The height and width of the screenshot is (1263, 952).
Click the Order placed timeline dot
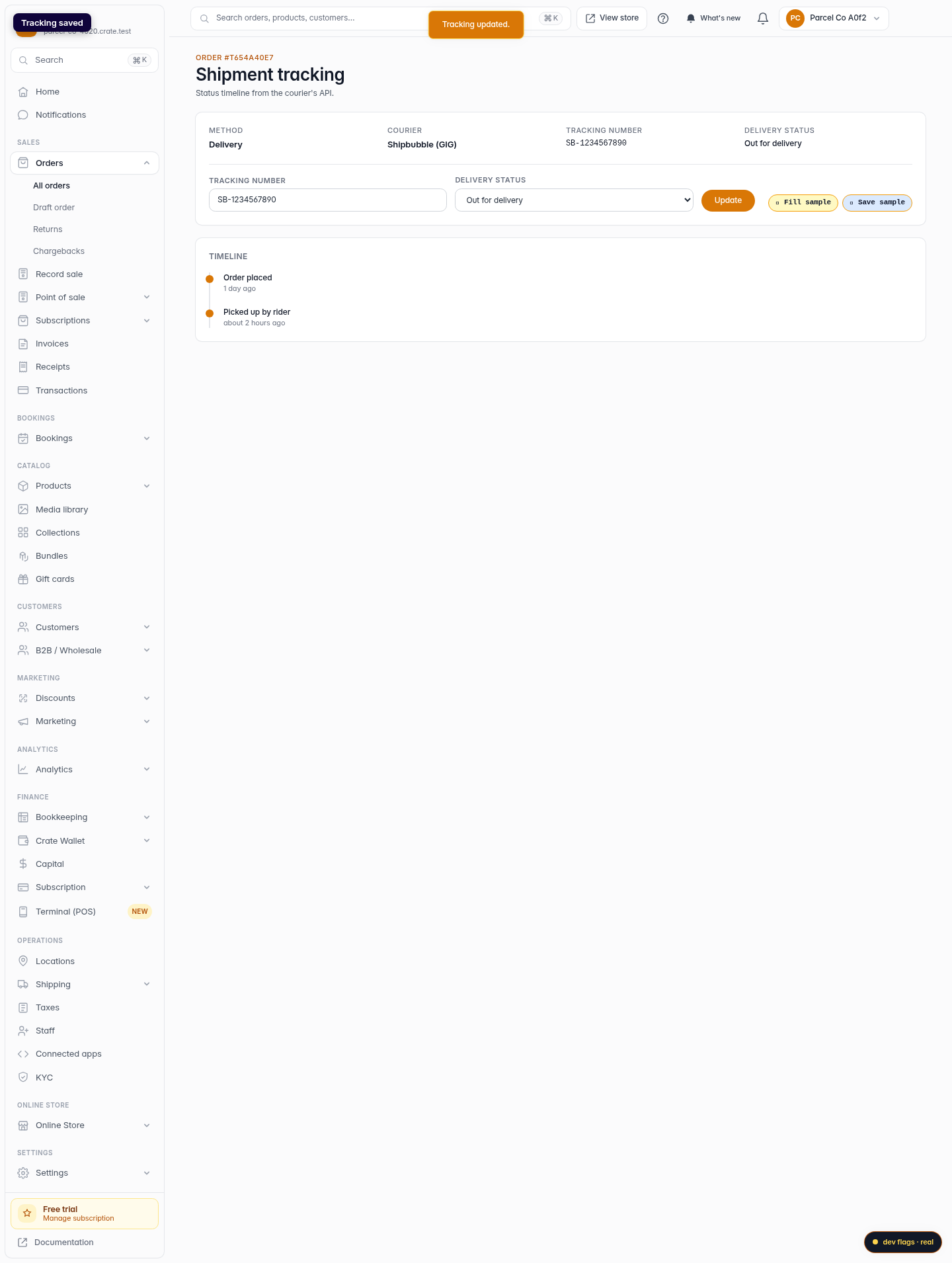point(210,279)
